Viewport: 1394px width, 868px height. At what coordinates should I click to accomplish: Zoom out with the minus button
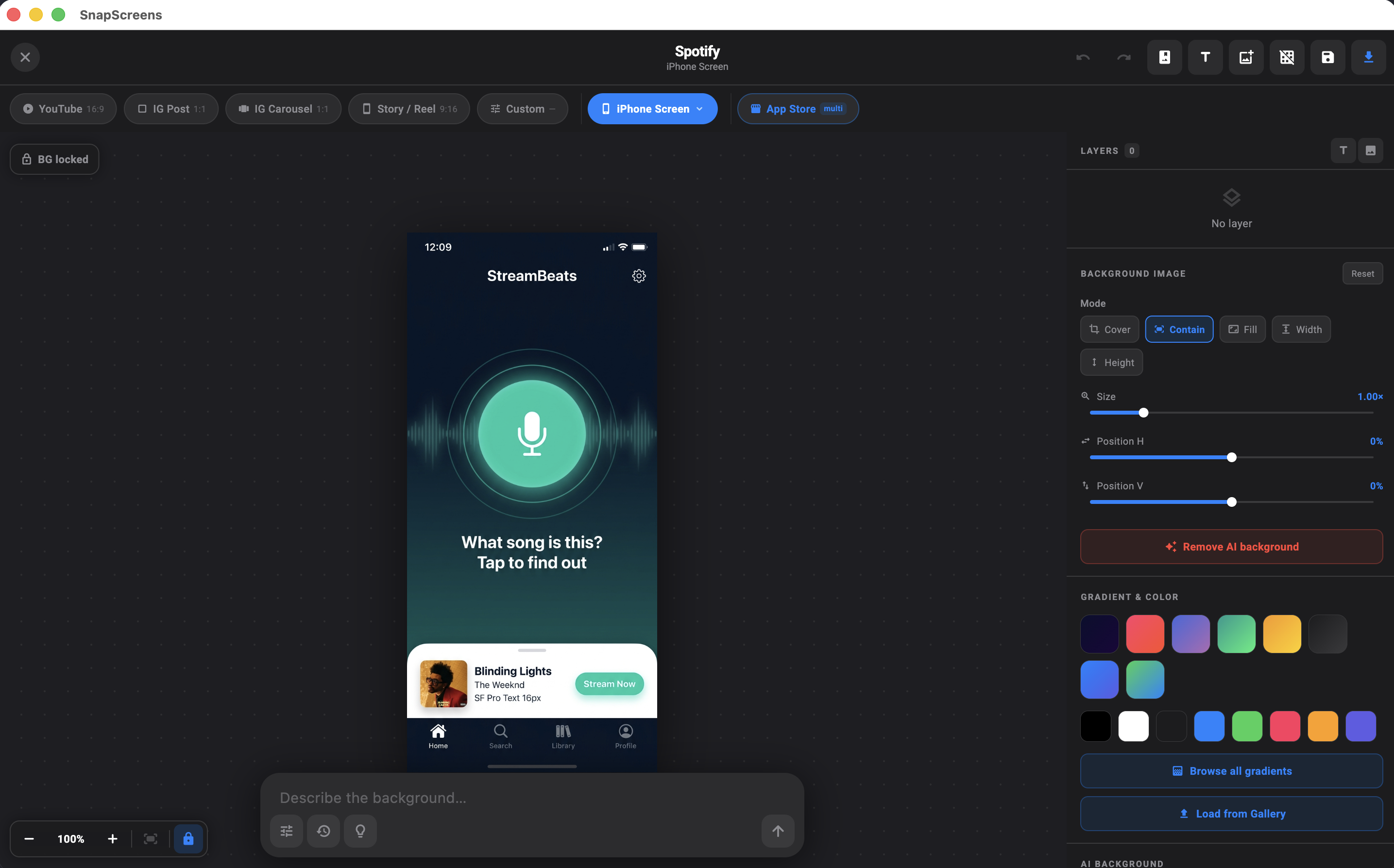tap(29, 839)
